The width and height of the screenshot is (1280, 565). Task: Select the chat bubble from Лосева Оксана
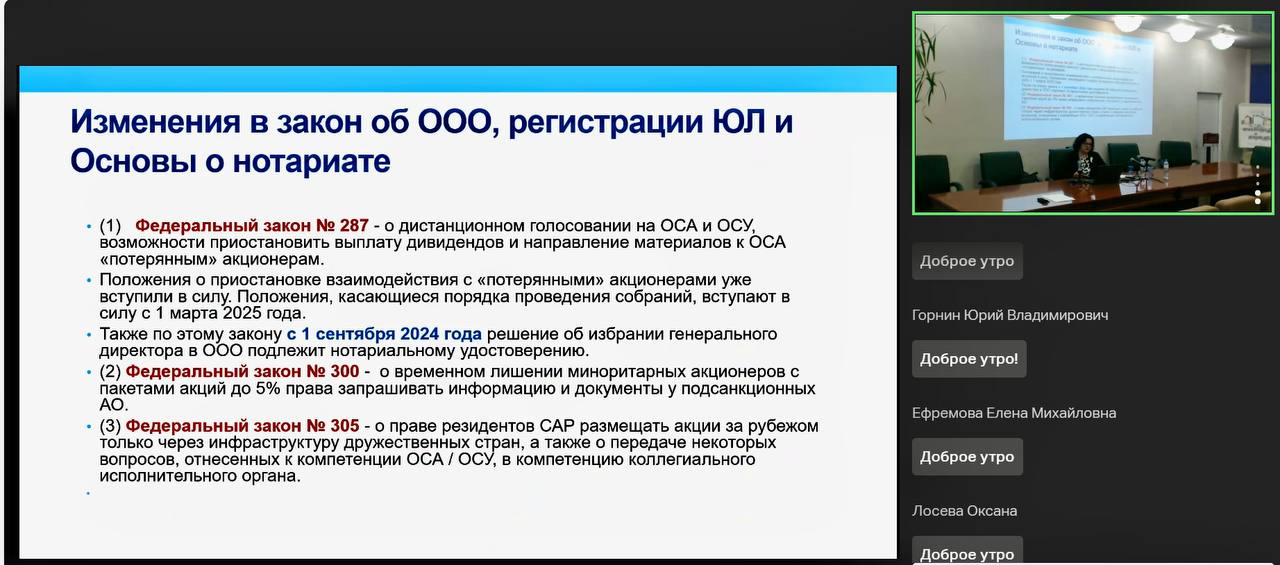click(966, 552)
